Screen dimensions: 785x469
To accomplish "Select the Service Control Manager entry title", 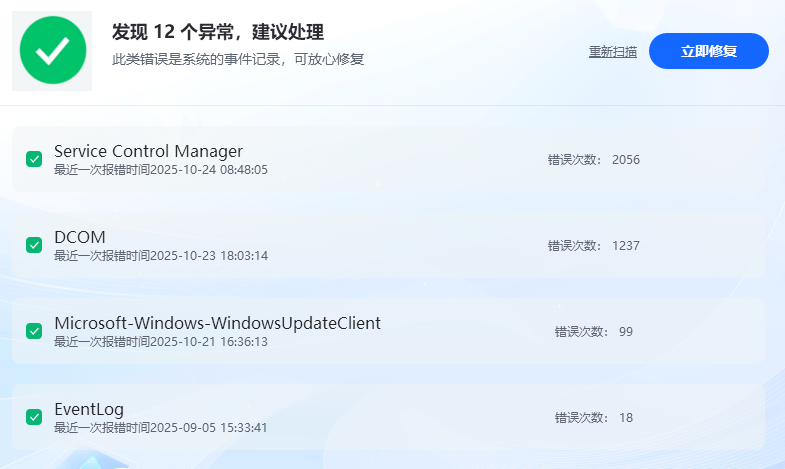I will [x=148, y=151].
